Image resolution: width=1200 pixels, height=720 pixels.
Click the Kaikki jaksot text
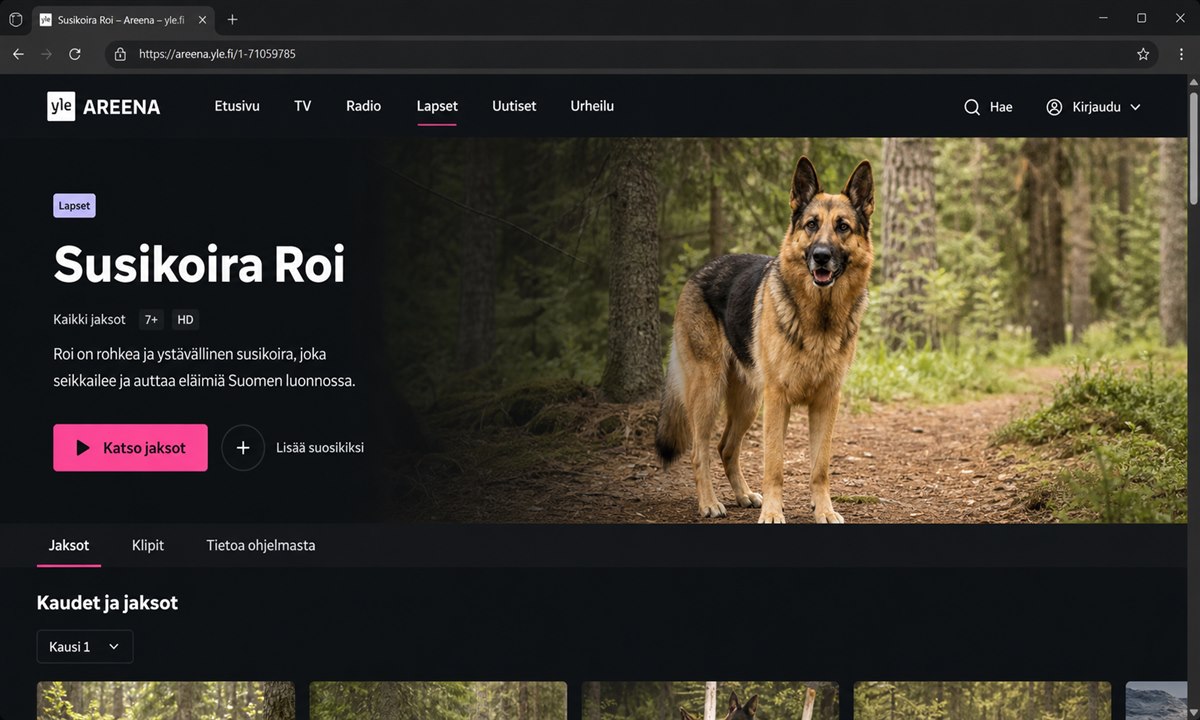(90, 320)
